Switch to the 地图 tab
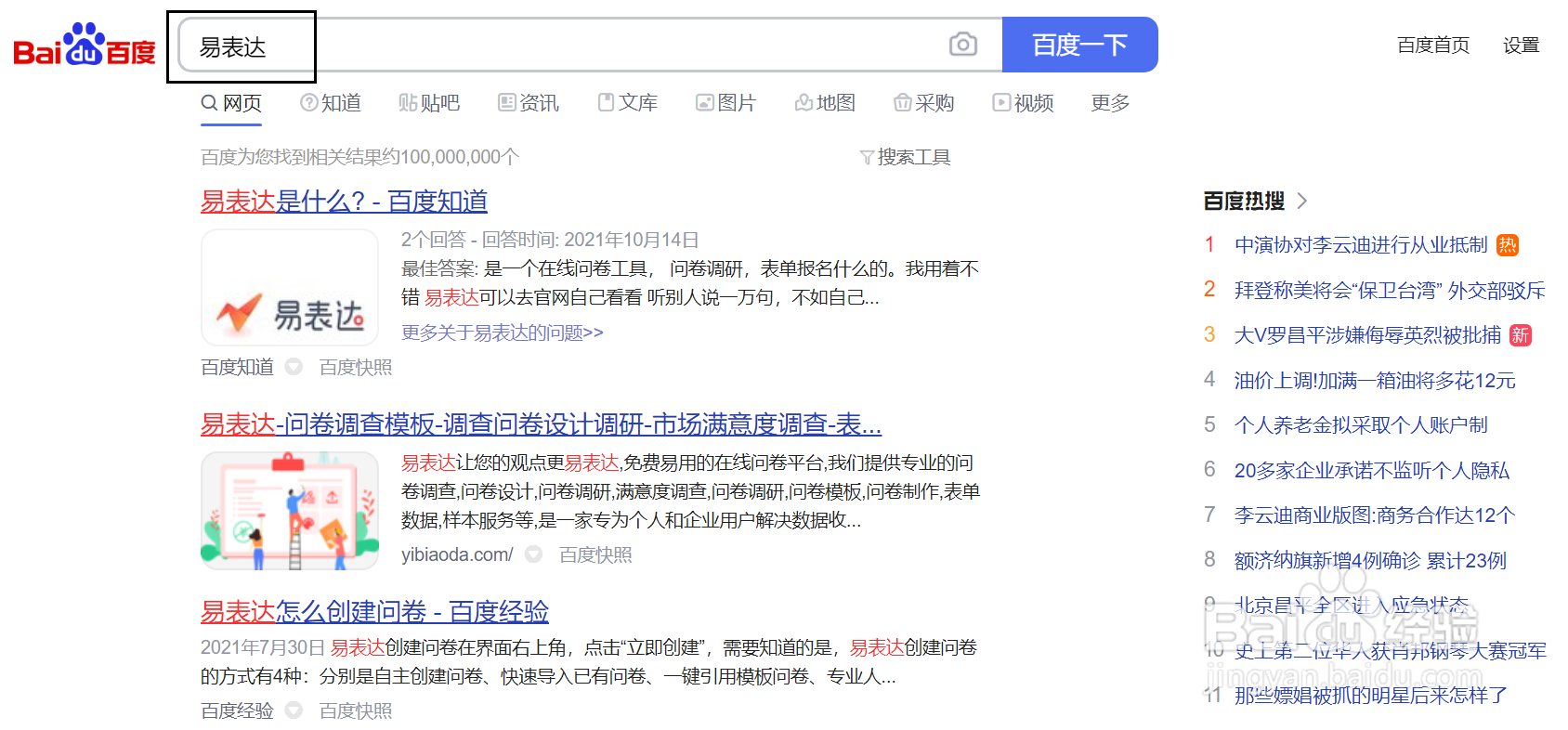Screen dimensions: 1568x730 (825, 103)
